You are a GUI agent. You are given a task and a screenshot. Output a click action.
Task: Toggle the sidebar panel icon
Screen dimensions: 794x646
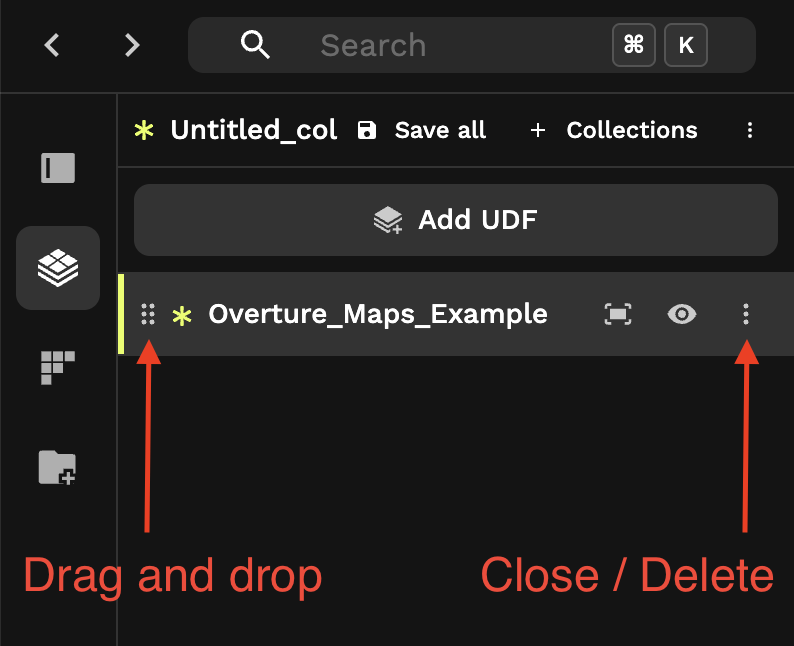tap(58, 168)
